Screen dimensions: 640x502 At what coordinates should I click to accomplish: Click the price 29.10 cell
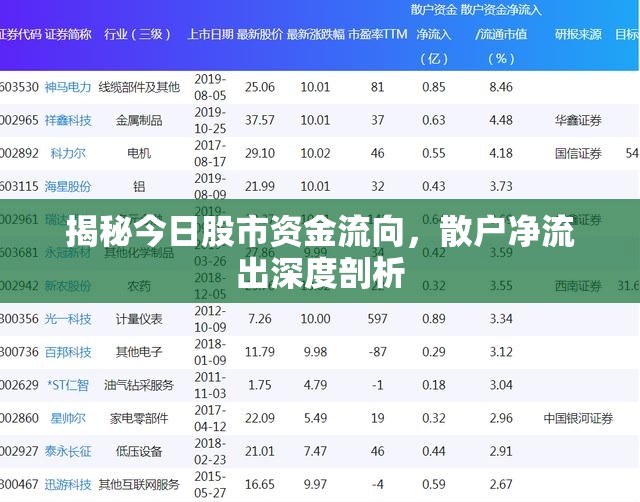pyautogui.click(x=260, y=153)
